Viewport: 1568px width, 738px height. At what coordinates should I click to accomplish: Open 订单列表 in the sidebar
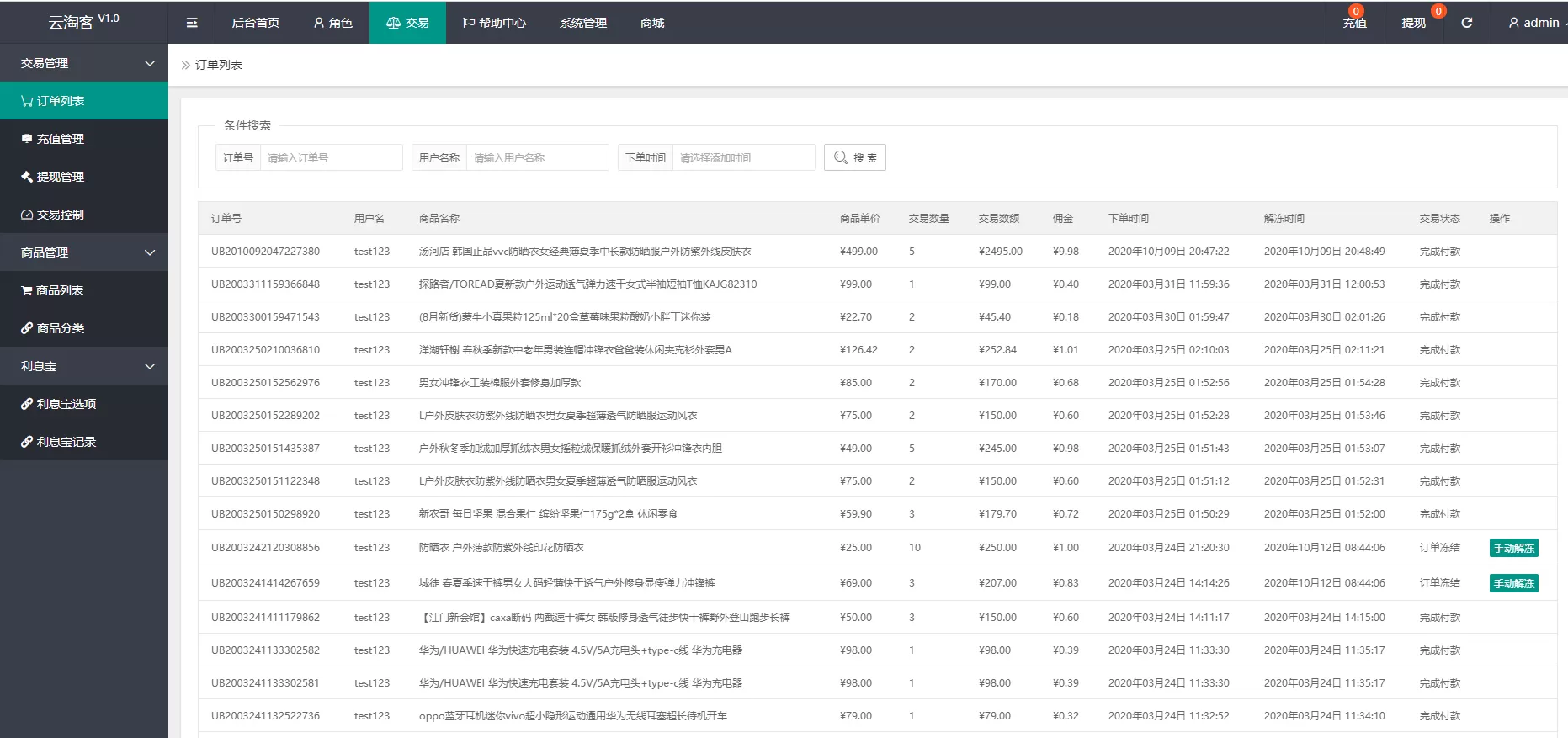click(84, 101)
